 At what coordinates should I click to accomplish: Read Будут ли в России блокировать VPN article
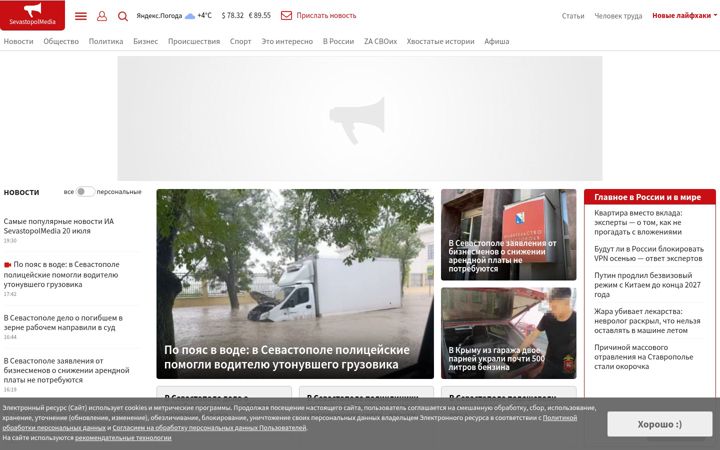(649, 253)
